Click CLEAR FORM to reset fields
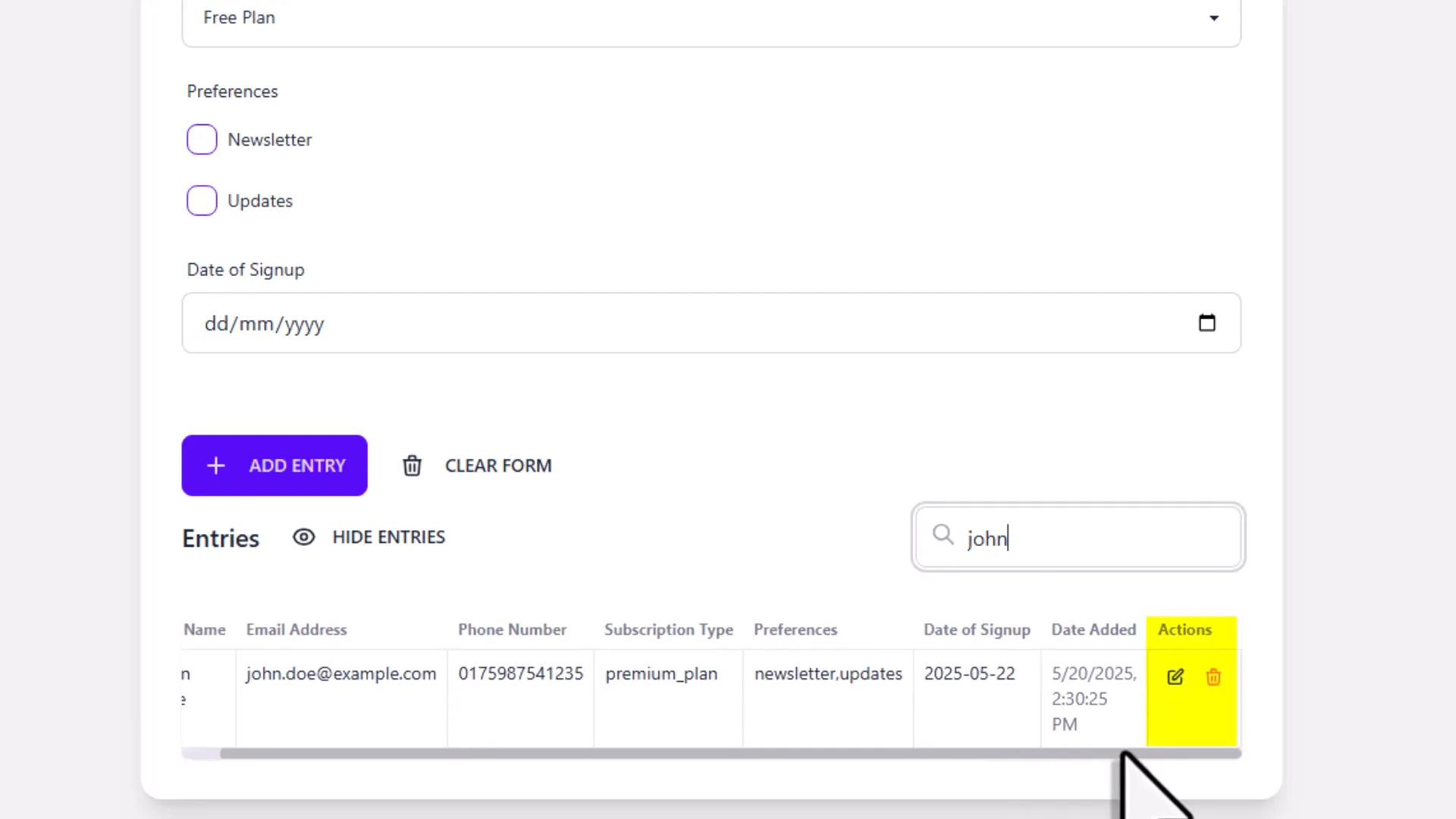This screenshot has width=1456, height=819. (498, 465)
